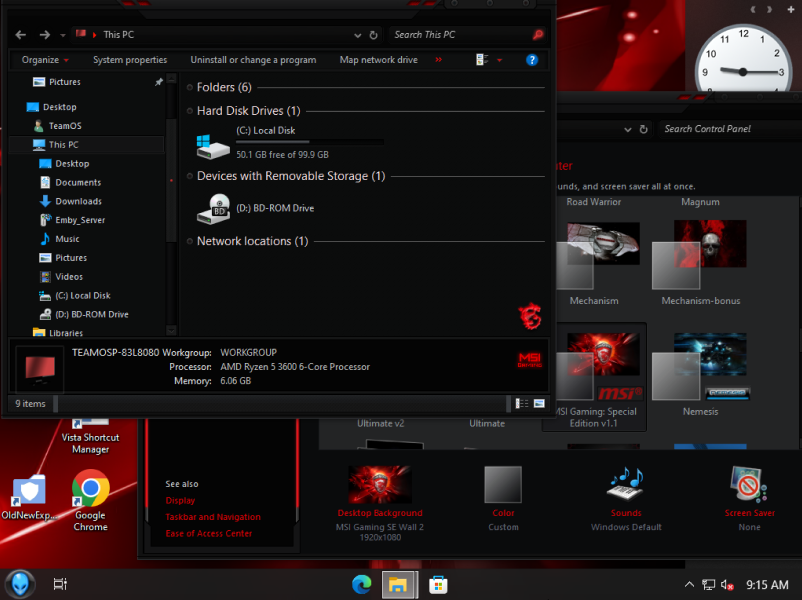Click Uninstall or change a program
Screen dimensions: 802x600
253,60
